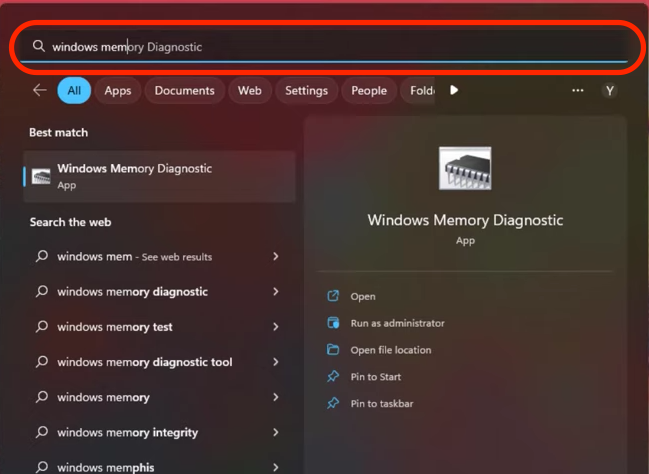Click the Open action's launch icon
Viewport: 649px width, 474px height.
pyautogui.click(x=333, y=296)
